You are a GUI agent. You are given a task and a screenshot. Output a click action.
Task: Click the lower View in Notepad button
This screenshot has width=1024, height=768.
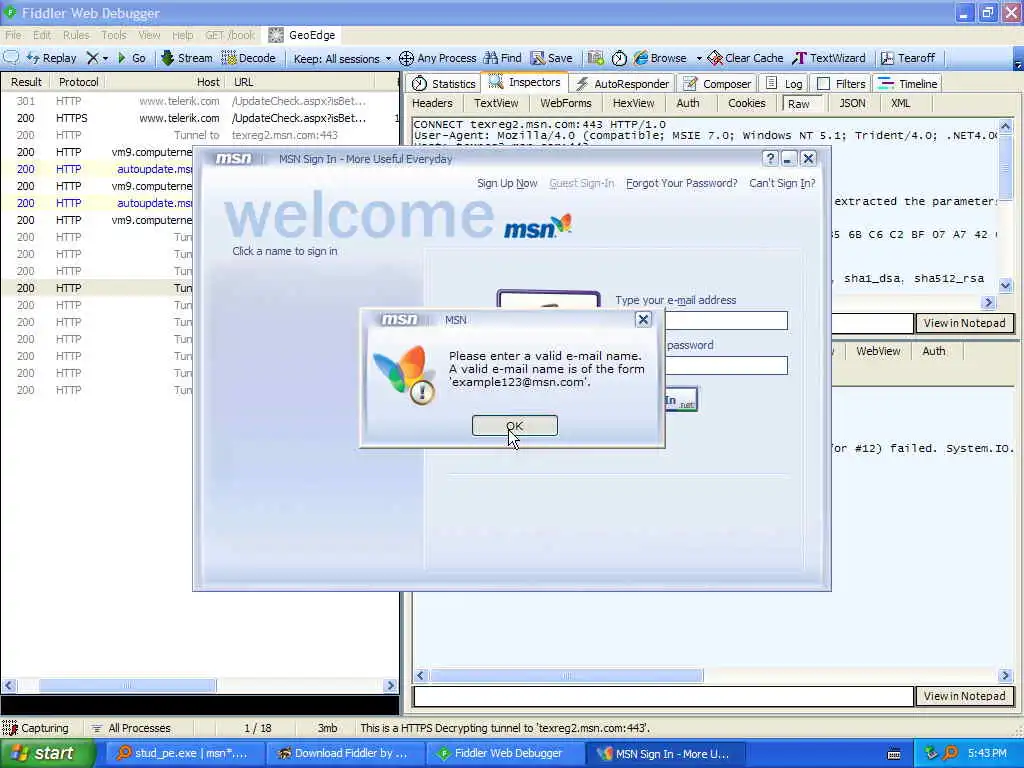[x=964, y=696]
